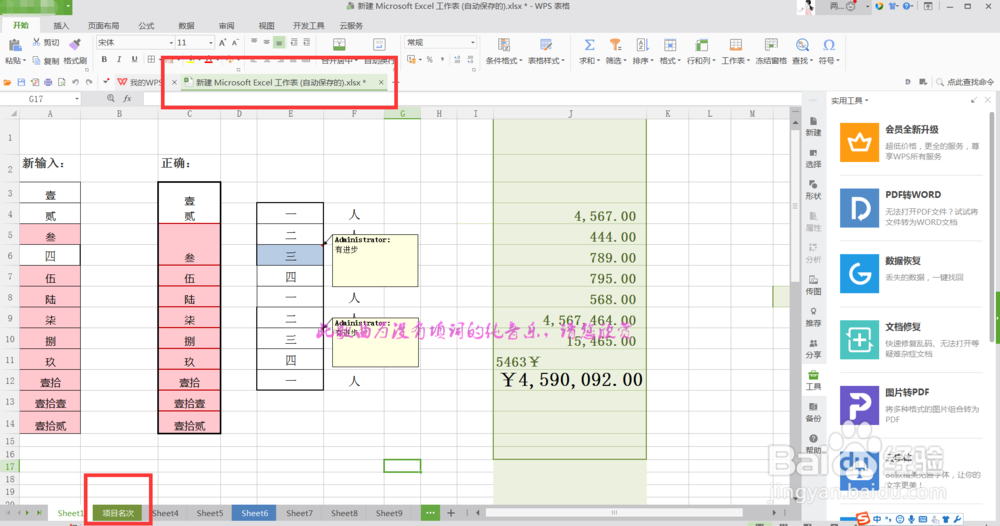This screenshot has height=526, width=1000.
Task: Click the green more-sheets ellipsis button
Action: 430,513
